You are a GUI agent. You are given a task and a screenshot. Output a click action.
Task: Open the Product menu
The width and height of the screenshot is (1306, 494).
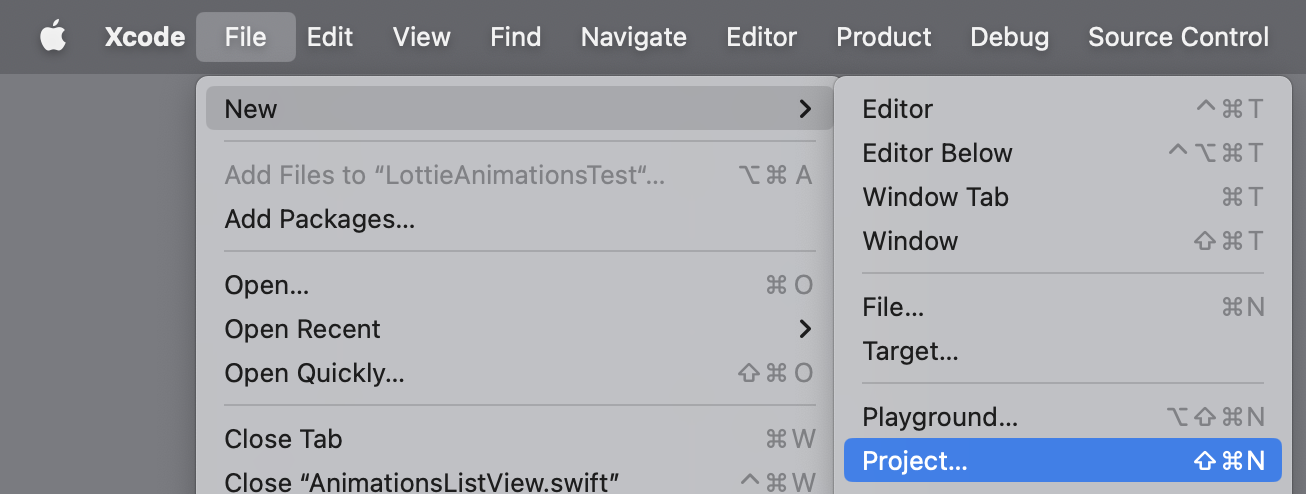point(883,37)
